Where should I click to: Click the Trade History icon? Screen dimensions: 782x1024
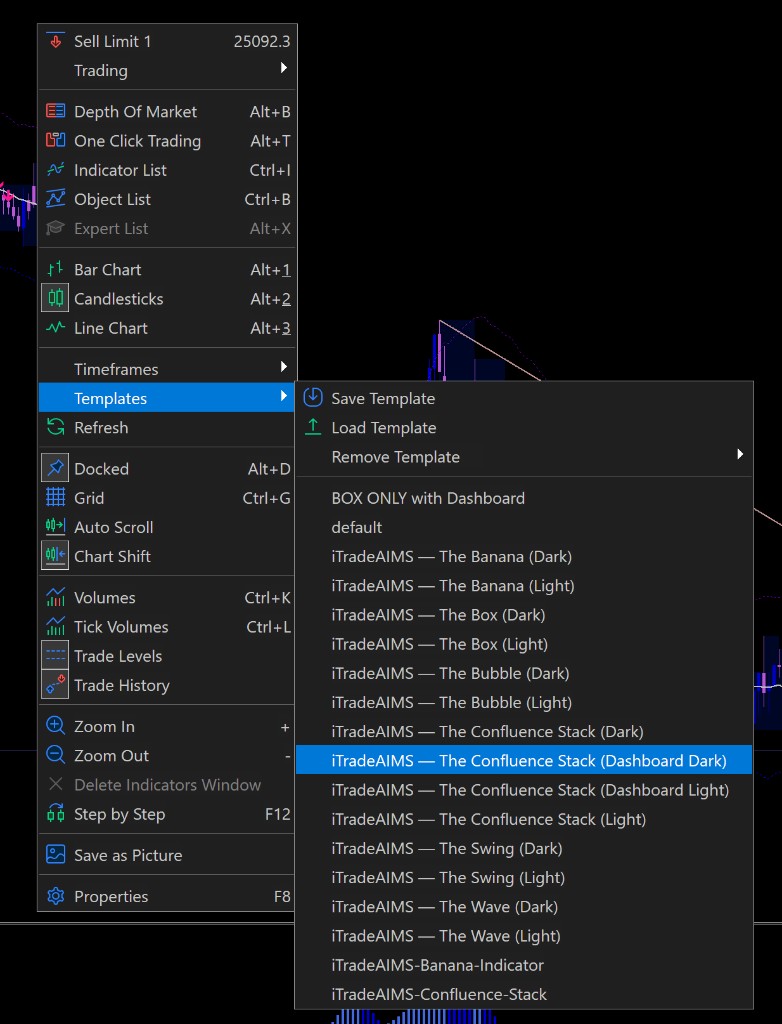click(x=56, y=685)
